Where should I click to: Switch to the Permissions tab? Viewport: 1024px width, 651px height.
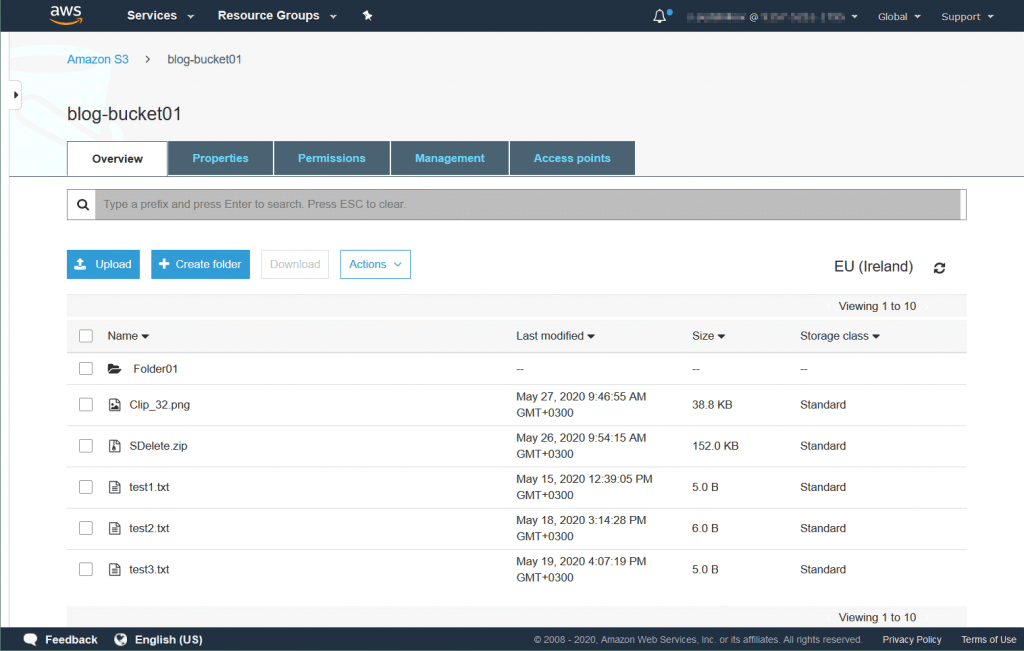click(331, 158)
